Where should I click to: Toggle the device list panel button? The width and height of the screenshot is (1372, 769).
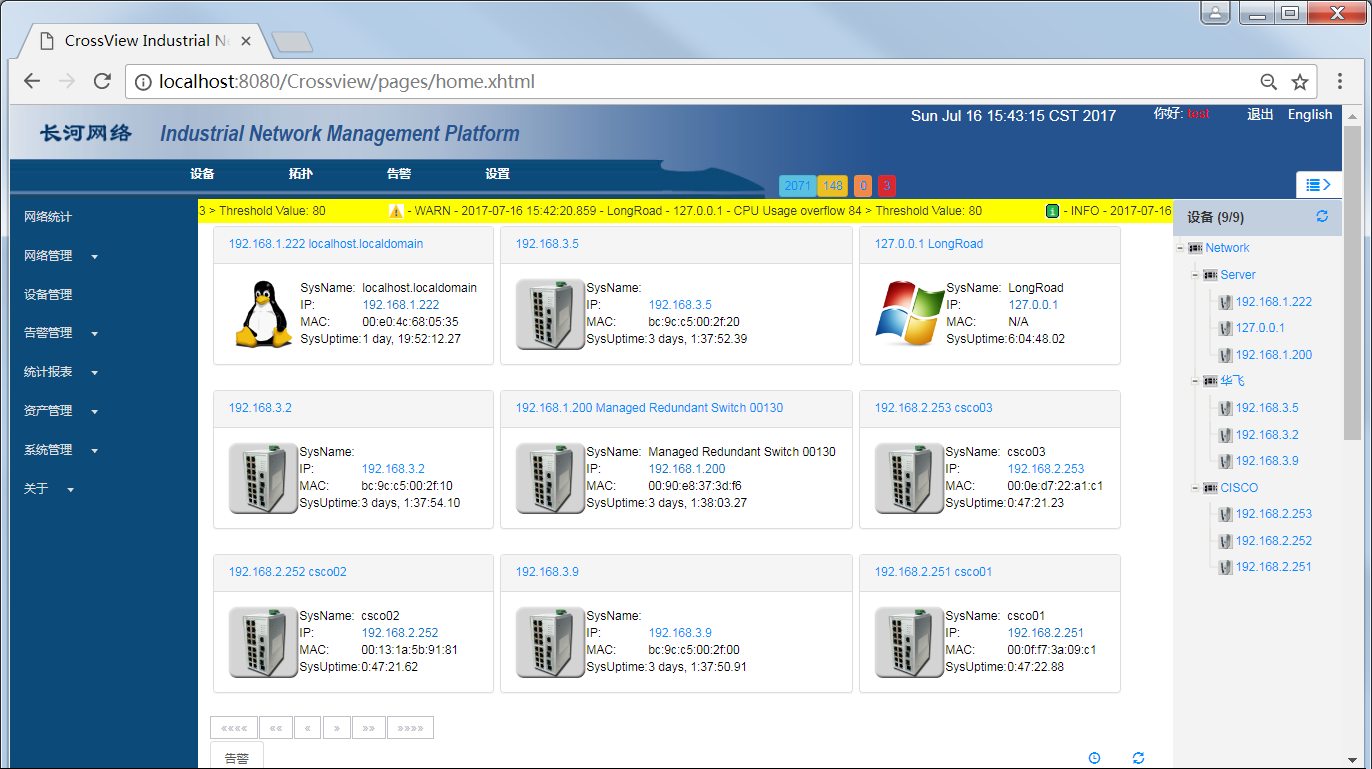click(x=1318, y=184)
